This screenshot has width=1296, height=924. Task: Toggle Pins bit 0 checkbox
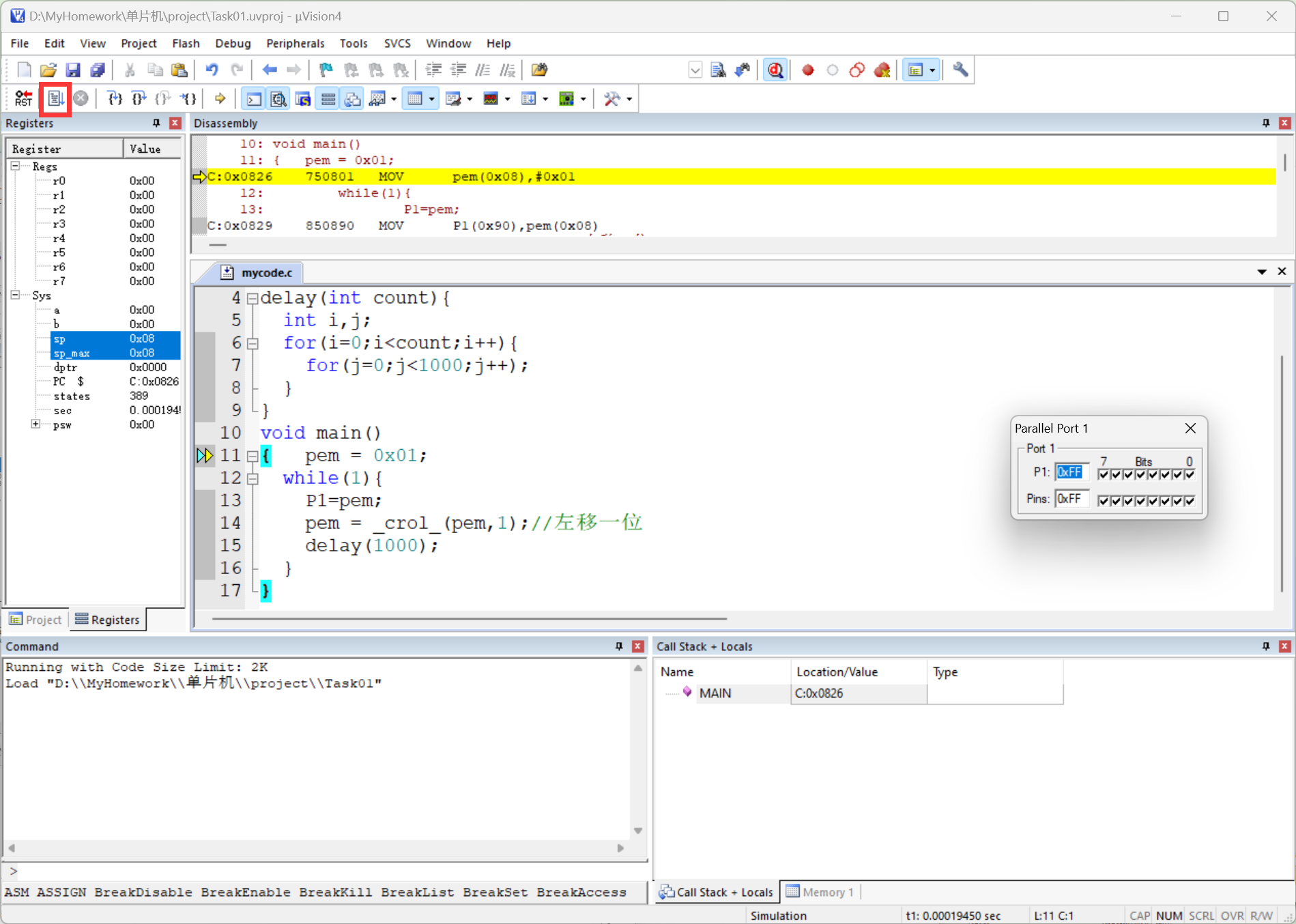click(x=1190, y=501)
